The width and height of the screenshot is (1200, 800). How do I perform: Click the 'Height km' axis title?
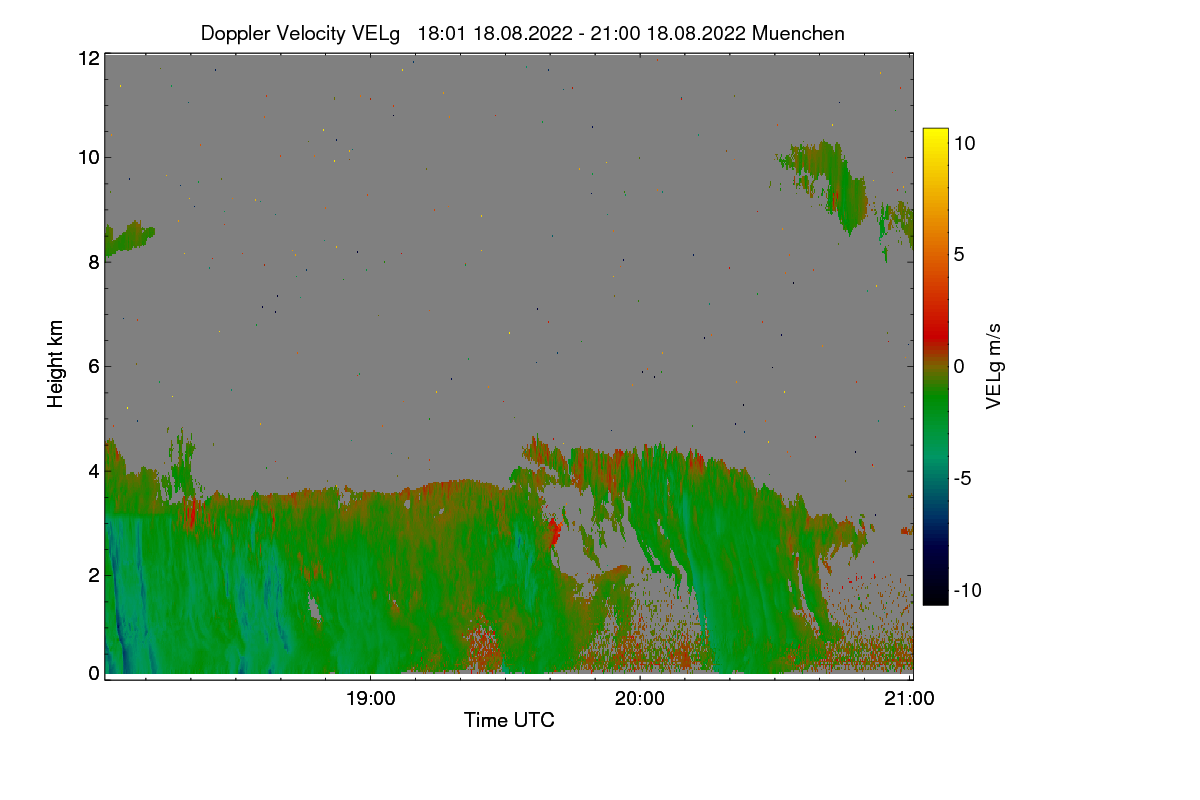[56, 364]
